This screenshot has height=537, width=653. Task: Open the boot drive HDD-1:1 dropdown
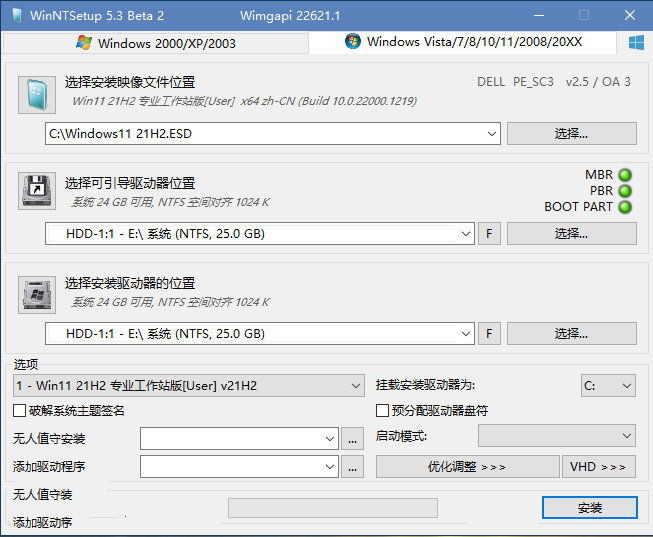(x=466, y=234)
